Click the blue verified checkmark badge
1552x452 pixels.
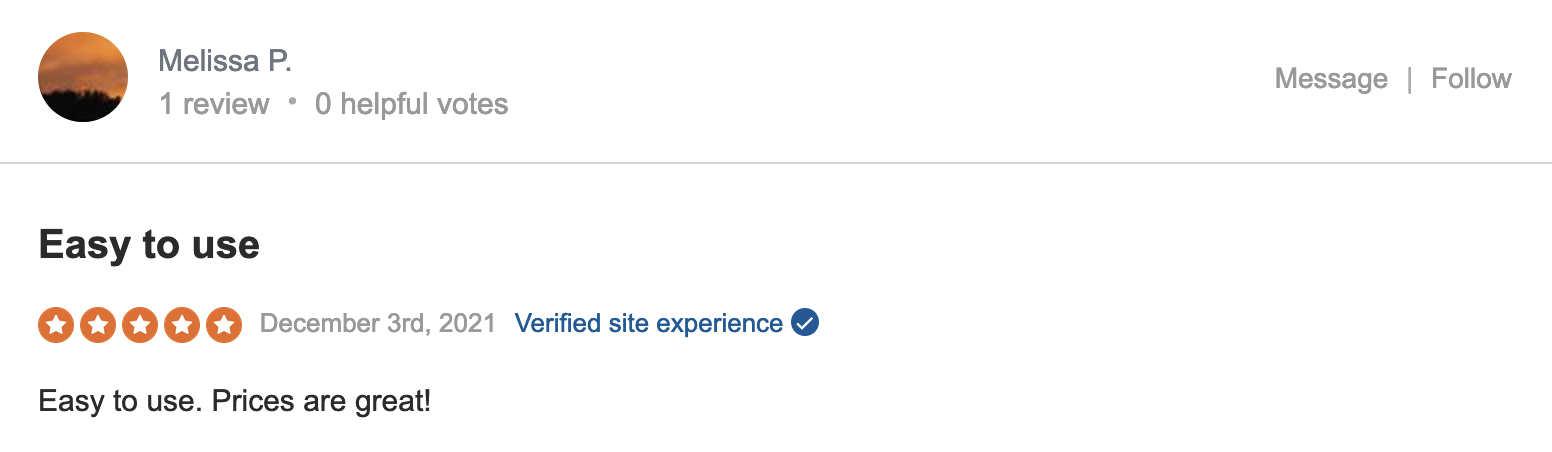point(805,323)
